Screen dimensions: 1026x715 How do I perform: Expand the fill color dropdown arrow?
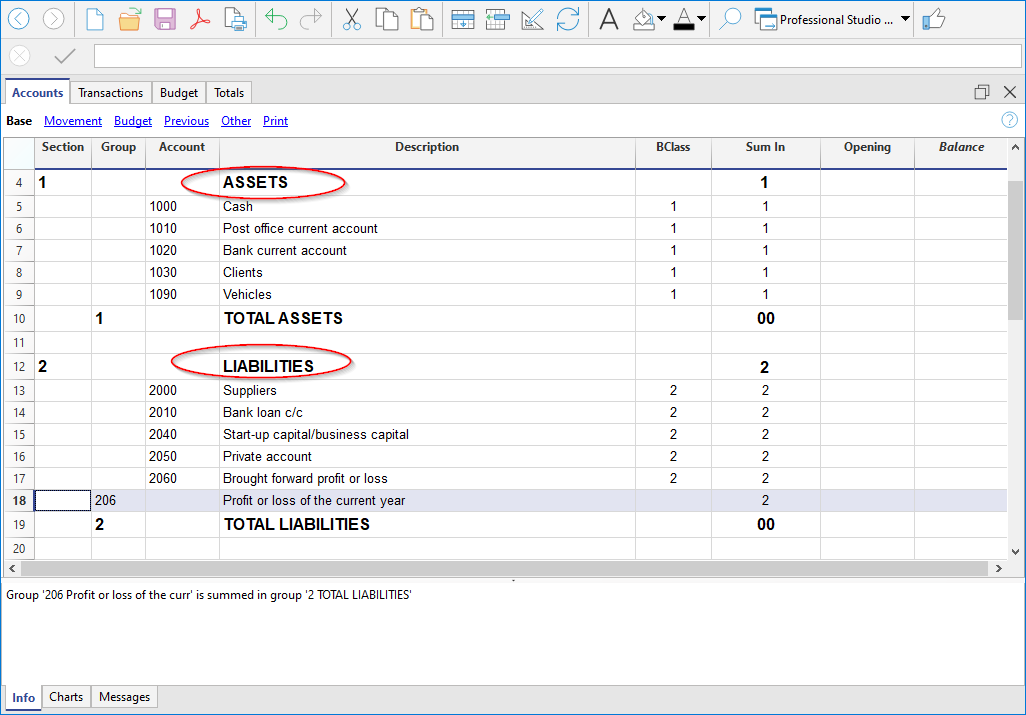click(662, 19)
